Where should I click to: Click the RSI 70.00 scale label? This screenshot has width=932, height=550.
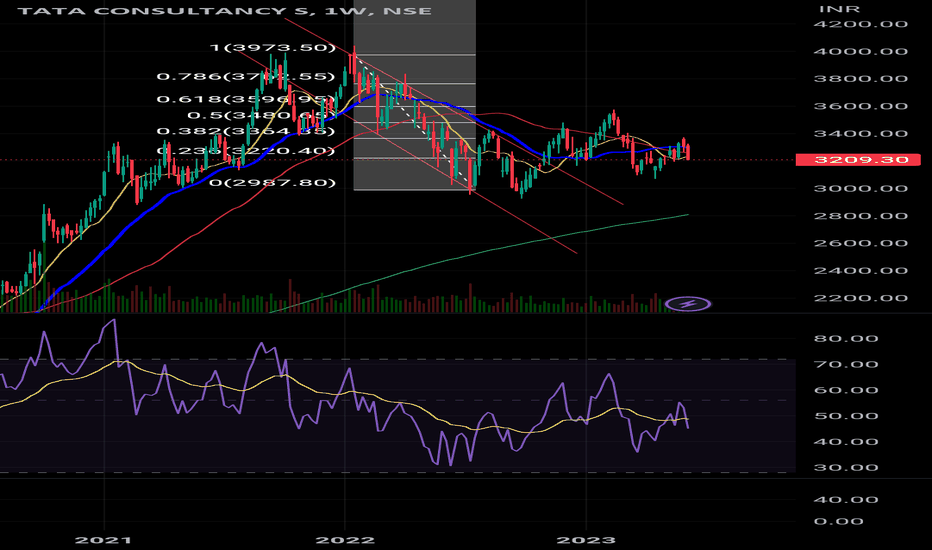[x=846, y=364]
